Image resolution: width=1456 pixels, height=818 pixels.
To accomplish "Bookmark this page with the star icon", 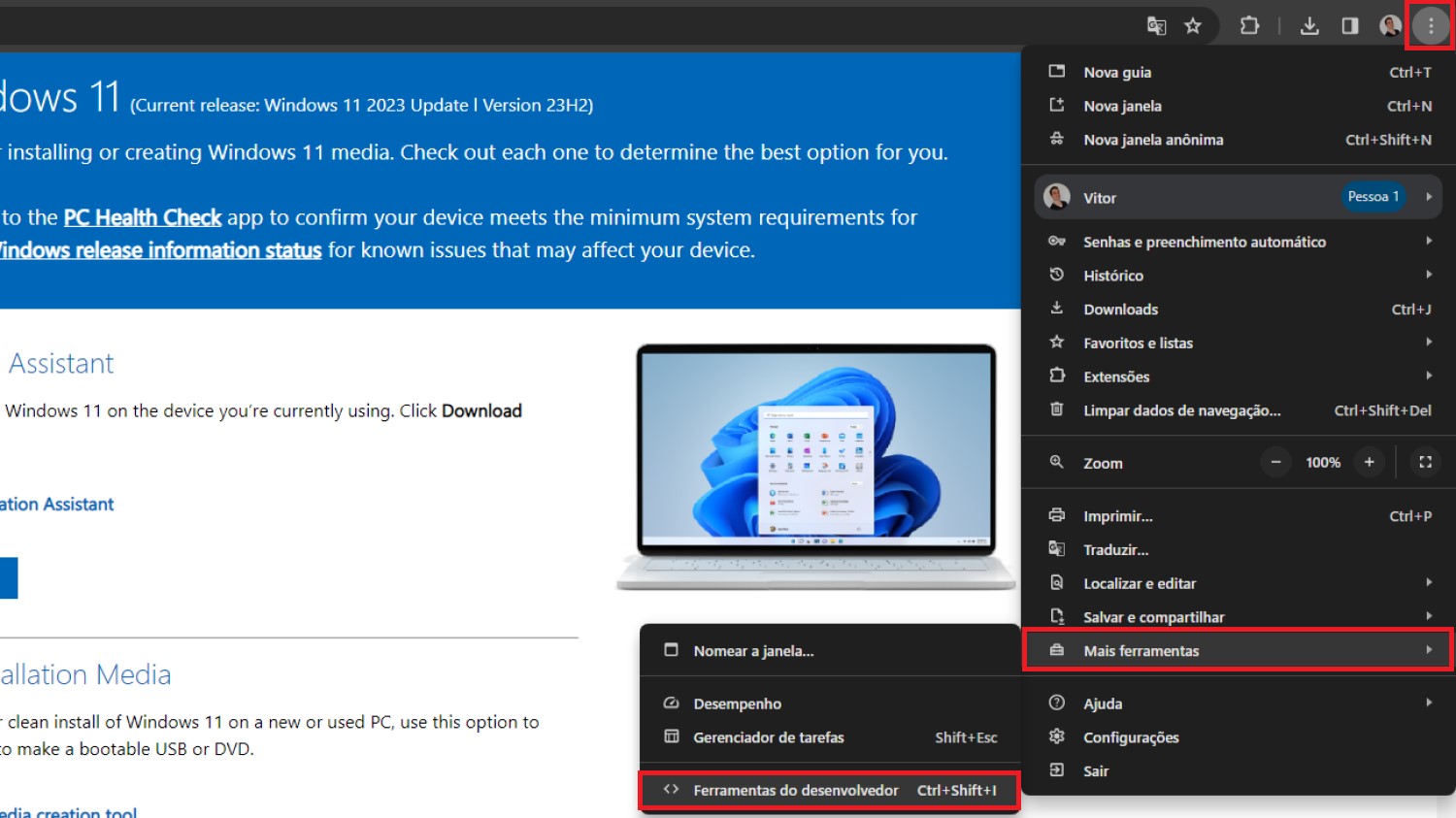I will tap(1193, 26).
